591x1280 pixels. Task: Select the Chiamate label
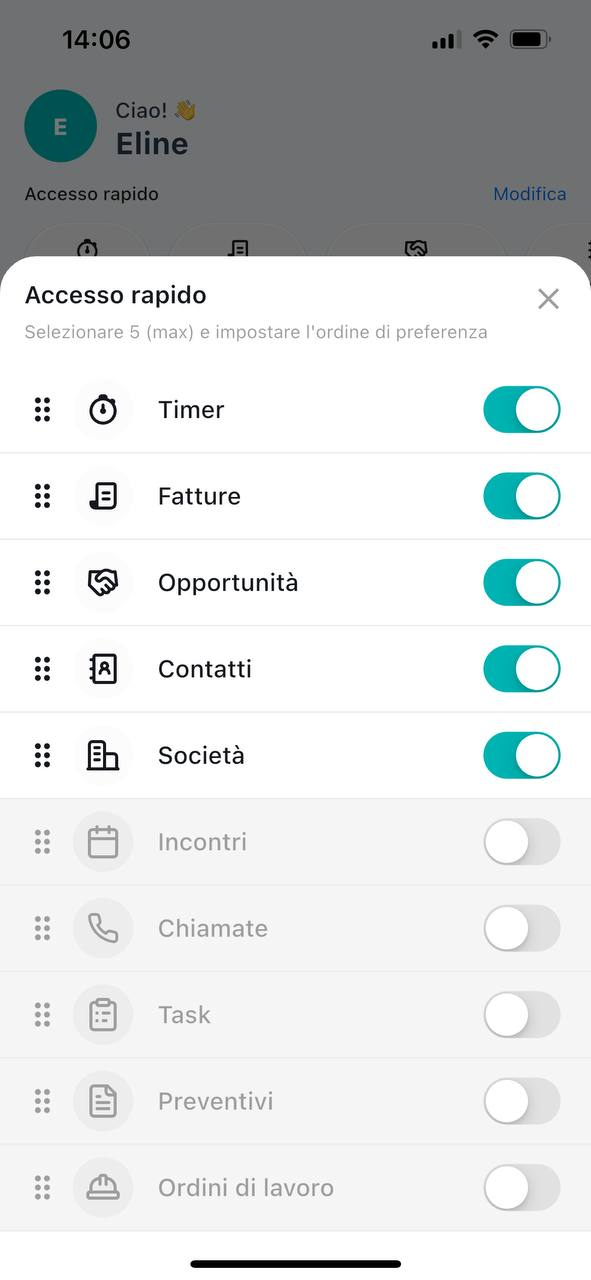213,928
